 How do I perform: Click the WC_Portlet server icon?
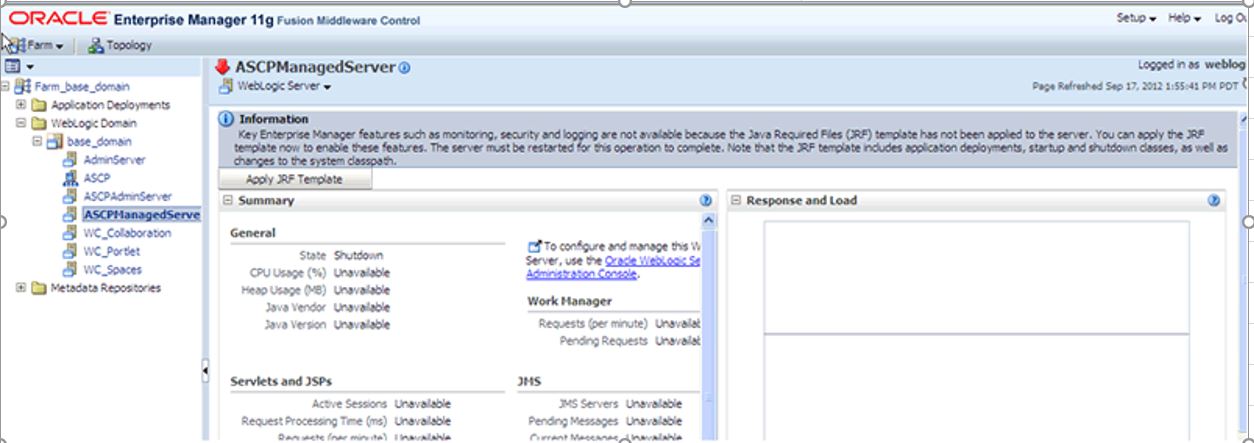click(x=70, y=251)
